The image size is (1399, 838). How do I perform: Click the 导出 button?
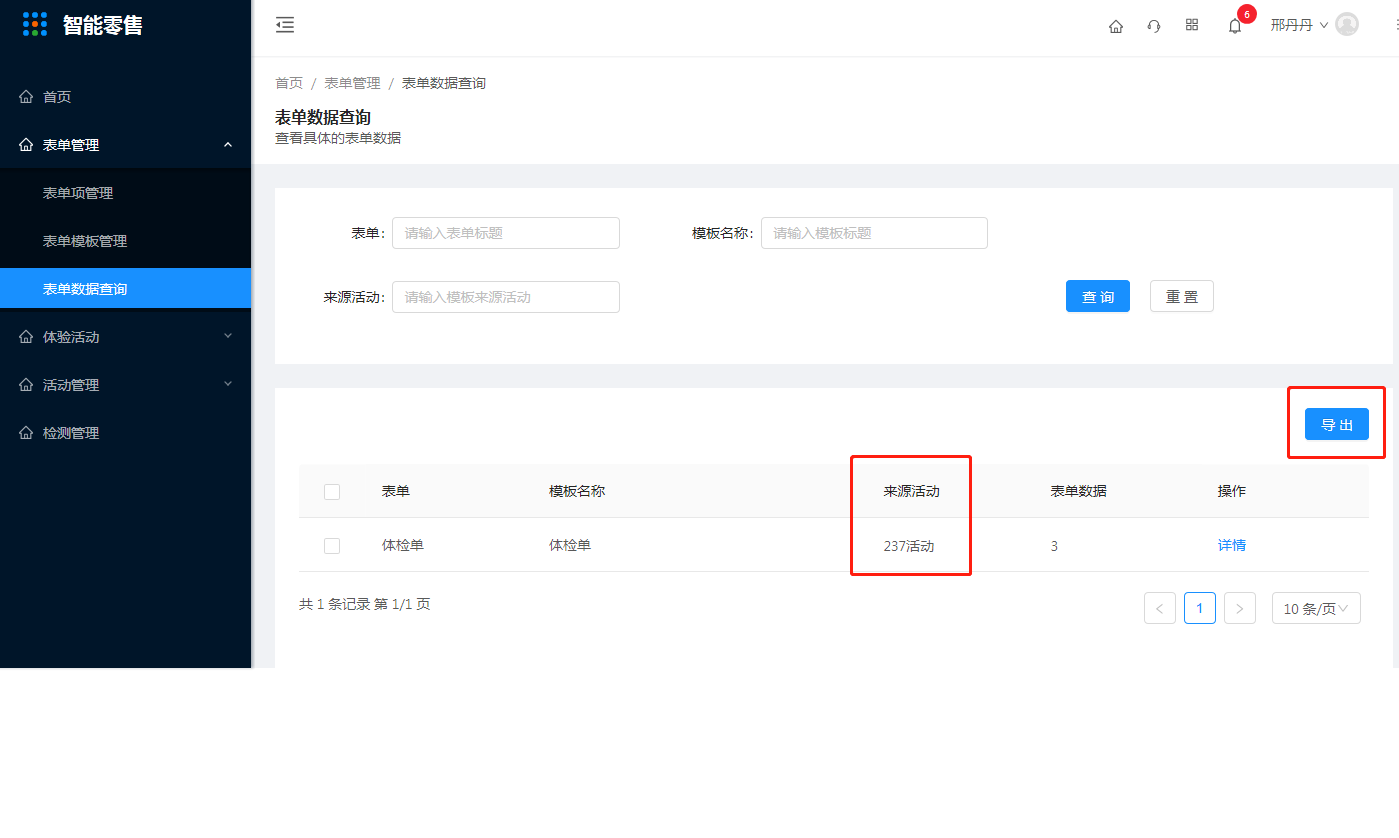(1337, 424)
